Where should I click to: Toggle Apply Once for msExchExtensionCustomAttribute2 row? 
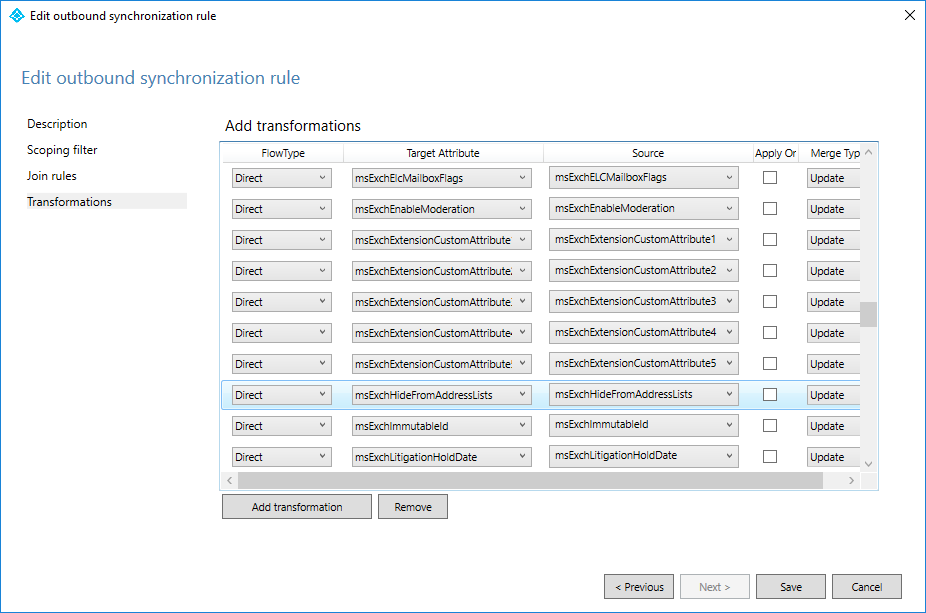[x=770, y=270]
